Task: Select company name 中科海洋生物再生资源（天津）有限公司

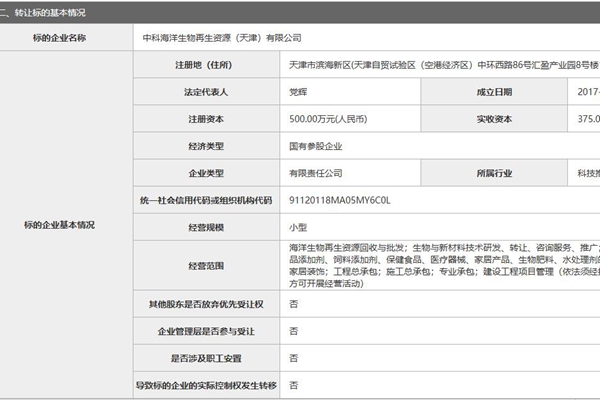Action: pyautogui.click(x=224, y=37)
